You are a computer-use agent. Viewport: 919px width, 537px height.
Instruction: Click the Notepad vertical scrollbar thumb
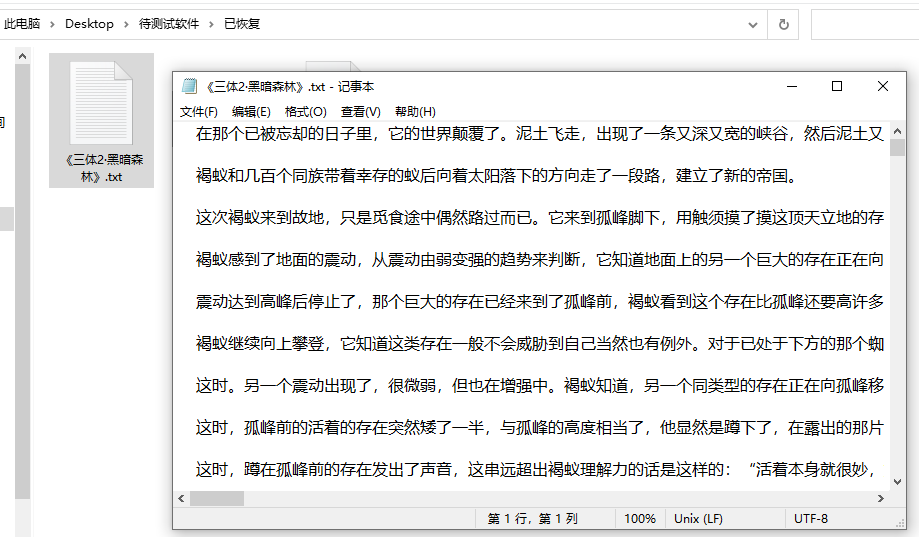[x=897, y=148]
